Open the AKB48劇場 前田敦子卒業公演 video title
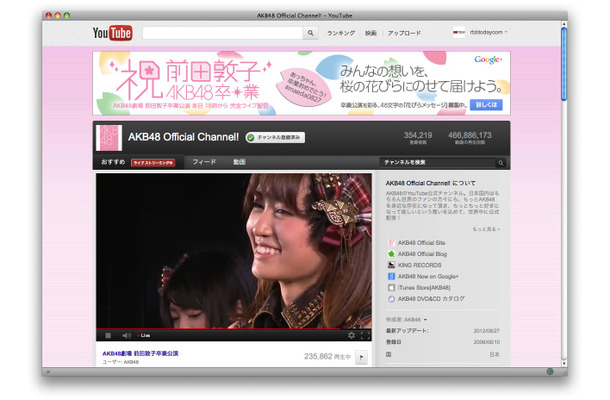The height and width of the screenshot is (400, 610). [x=140, y=353]
